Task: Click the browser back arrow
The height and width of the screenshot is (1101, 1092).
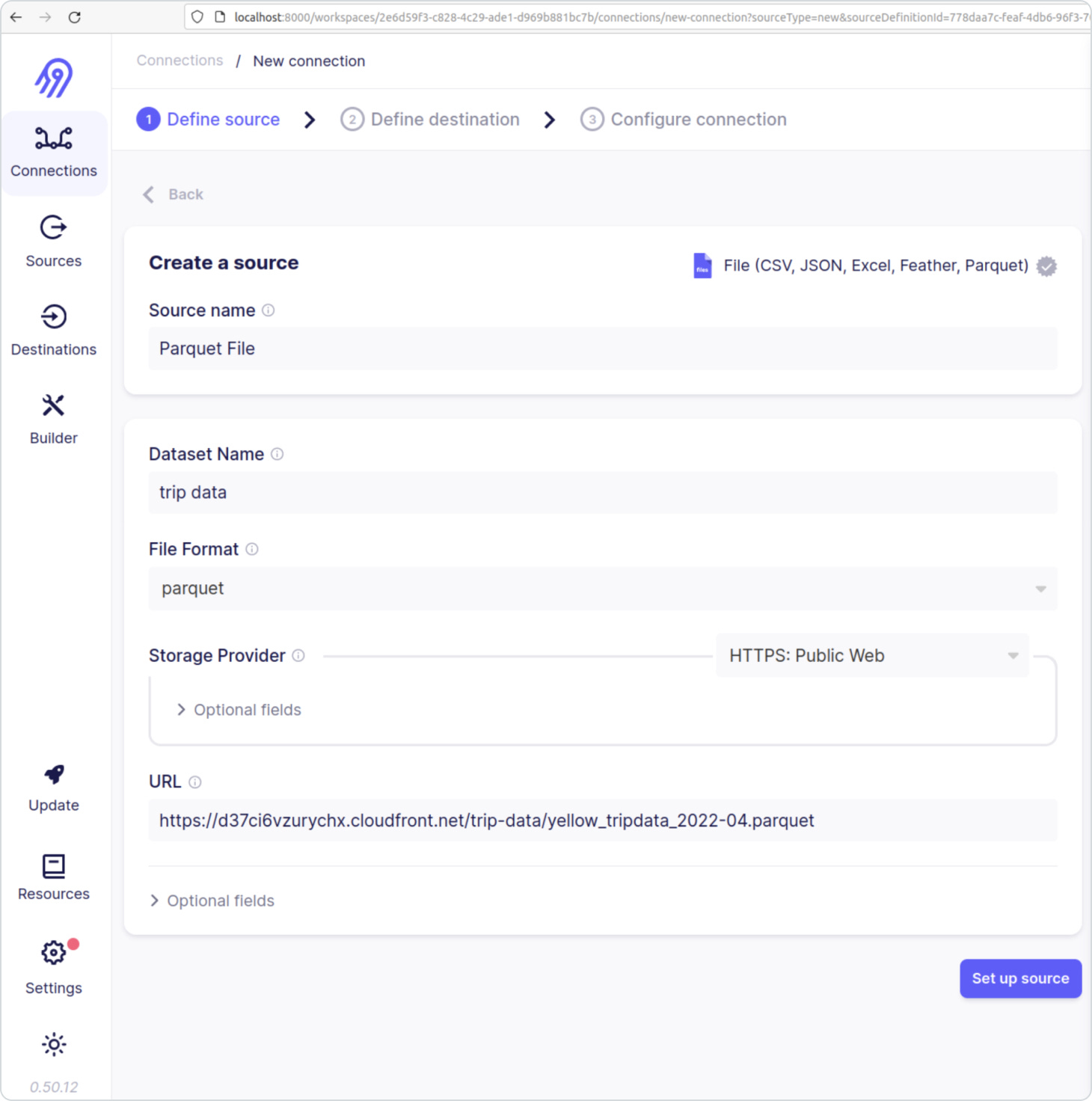Action: pos(16,17)
